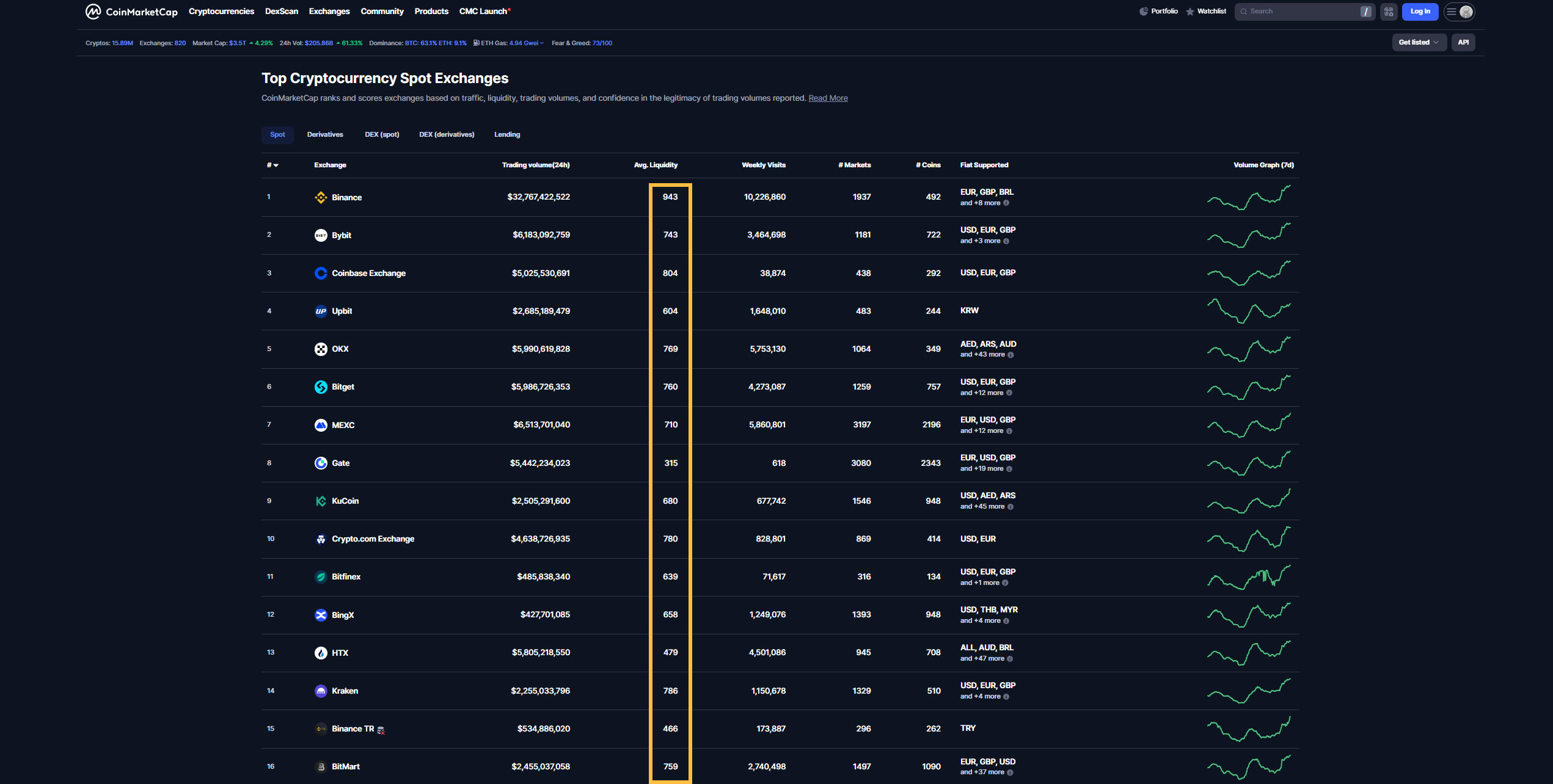Open Portfolio via the pie chart icon
This screenshot has height=784, width=1553.
(x=1144, y=11)
